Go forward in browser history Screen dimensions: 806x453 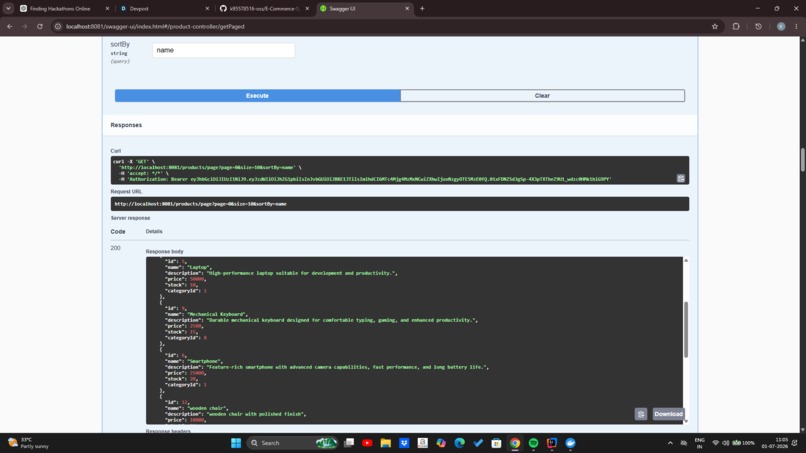click(25, 27)
